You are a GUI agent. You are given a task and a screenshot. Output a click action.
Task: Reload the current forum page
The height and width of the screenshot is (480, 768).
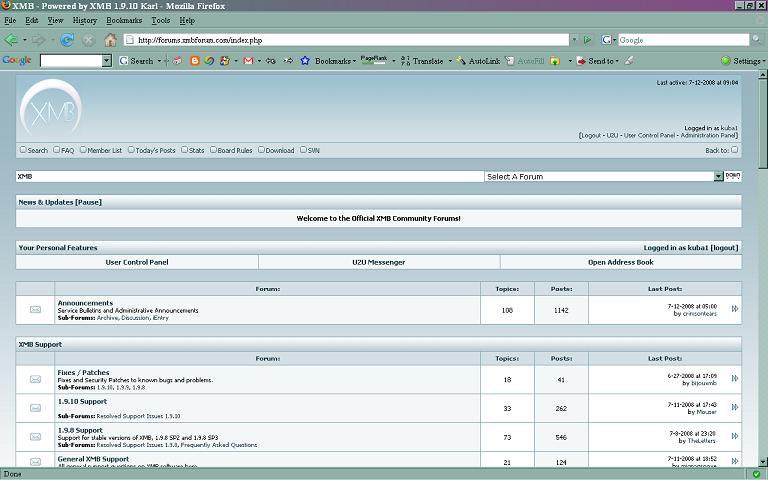67,40
